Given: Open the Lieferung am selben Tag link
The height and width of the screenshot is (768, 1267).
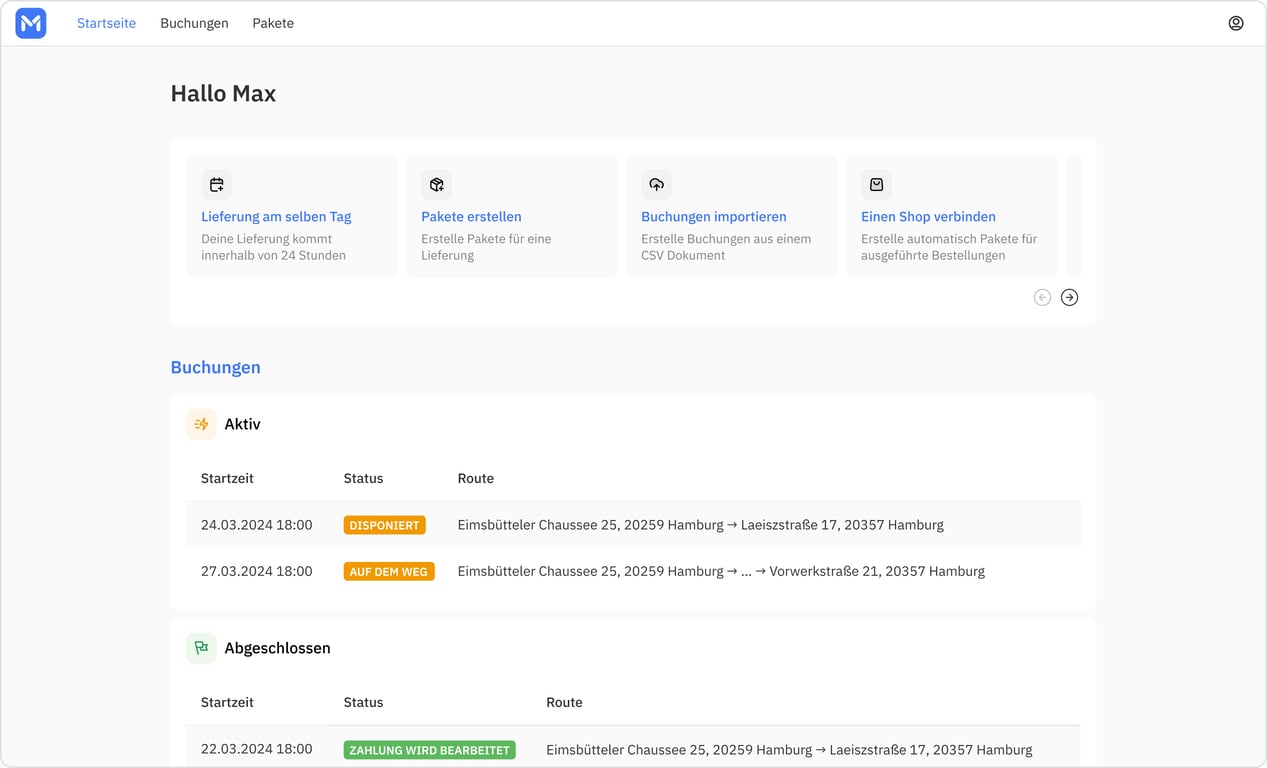Looking at the screenshot, I should 276,216.
